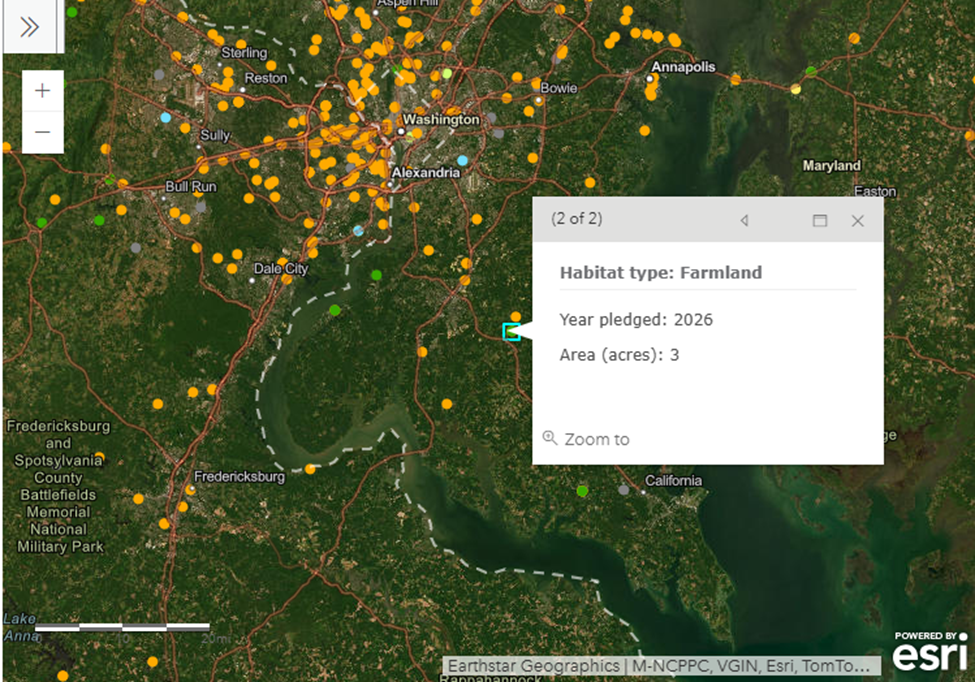The width and height of the screenshot is (975, 682).
Task: Select the popup title Habitat type: Farmland
Action: coord(660,272)
